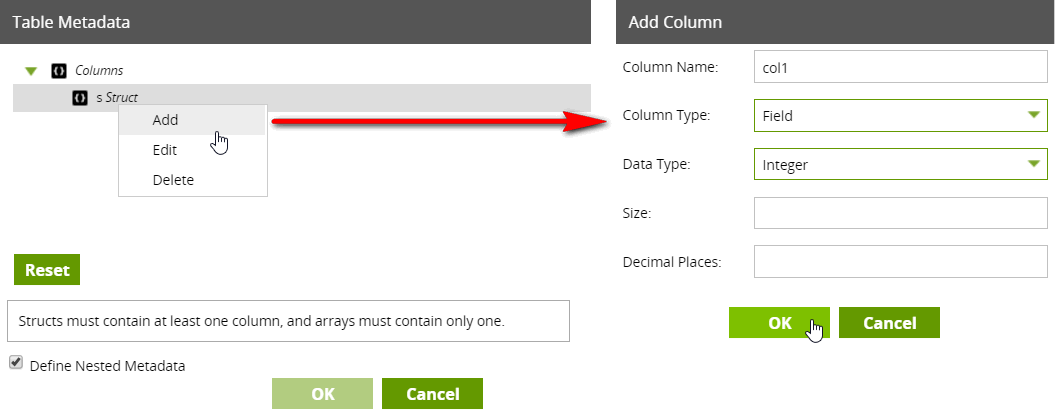Image resolution: width=1064 pixels, height=420 pixels.
Task: Collapse the Columns tree node triangle
Action: [31, 71]
